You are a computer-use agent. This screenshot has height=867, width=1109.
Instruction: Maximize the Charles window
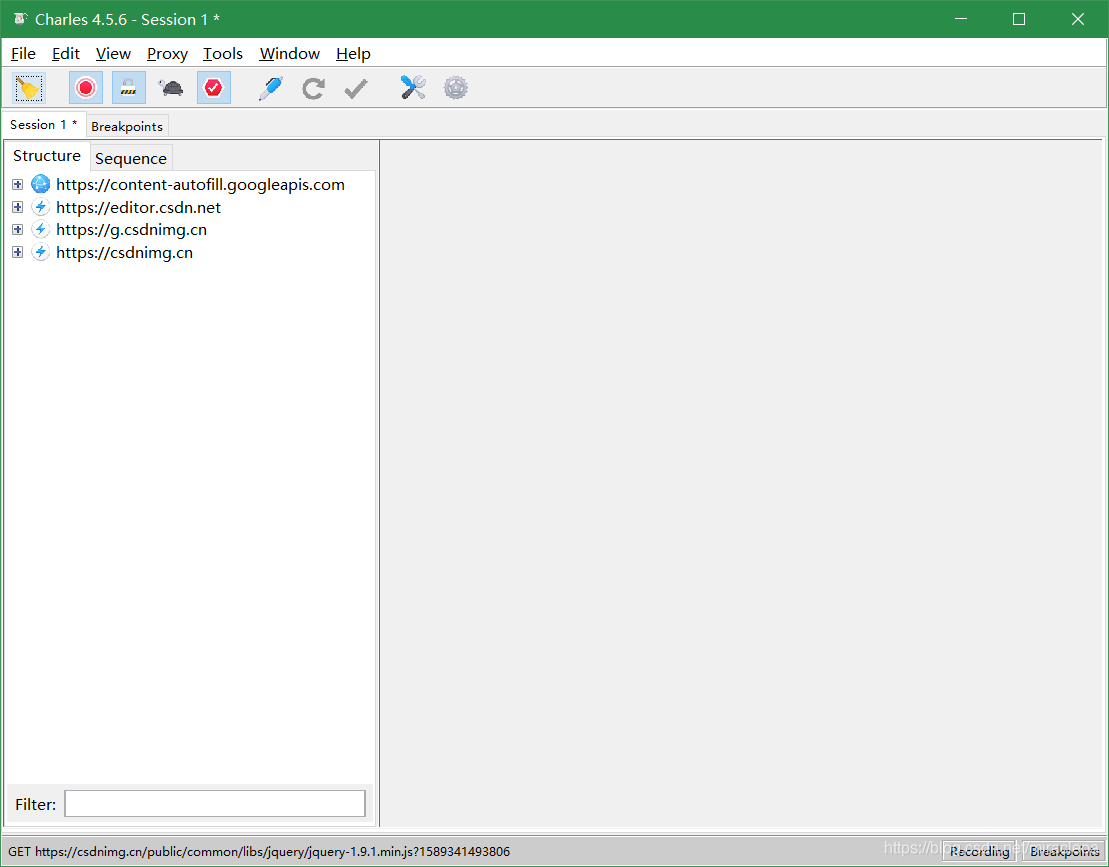[x=1018, y=19]
